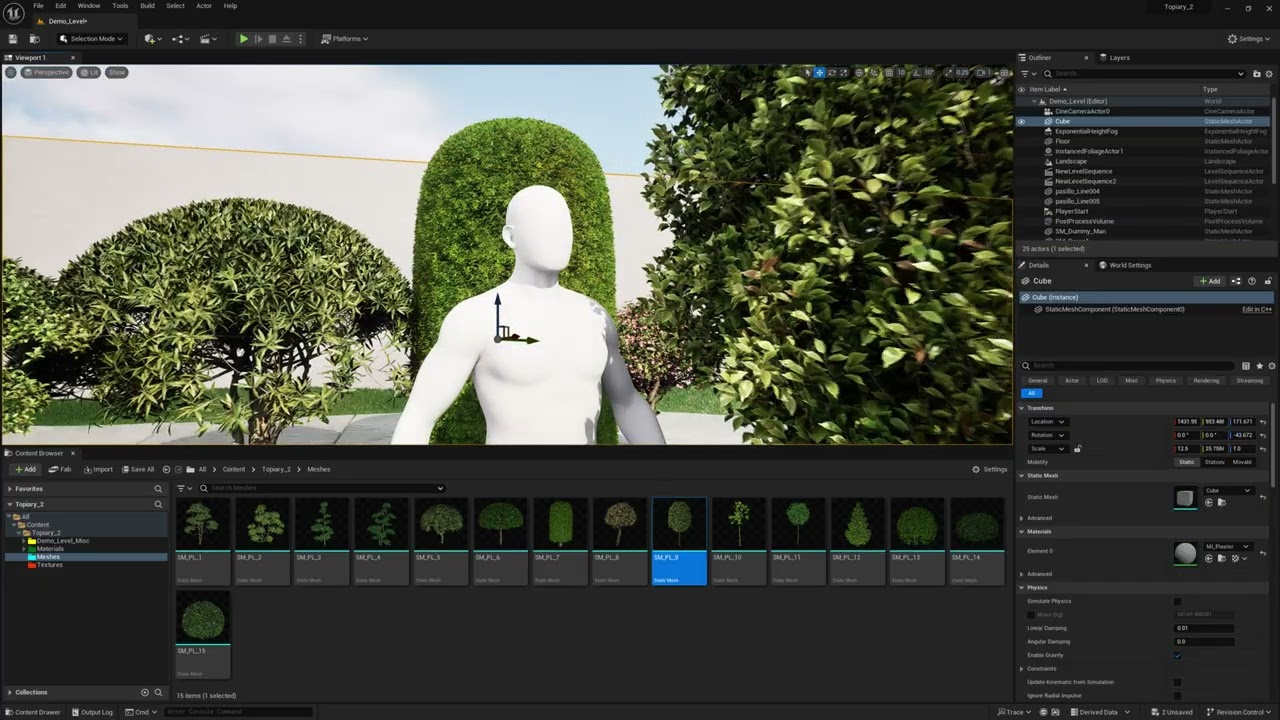The height and width of the screenshot is (720, 1280).
Task: Expand the Constraints section
Action: point(1022,668)
